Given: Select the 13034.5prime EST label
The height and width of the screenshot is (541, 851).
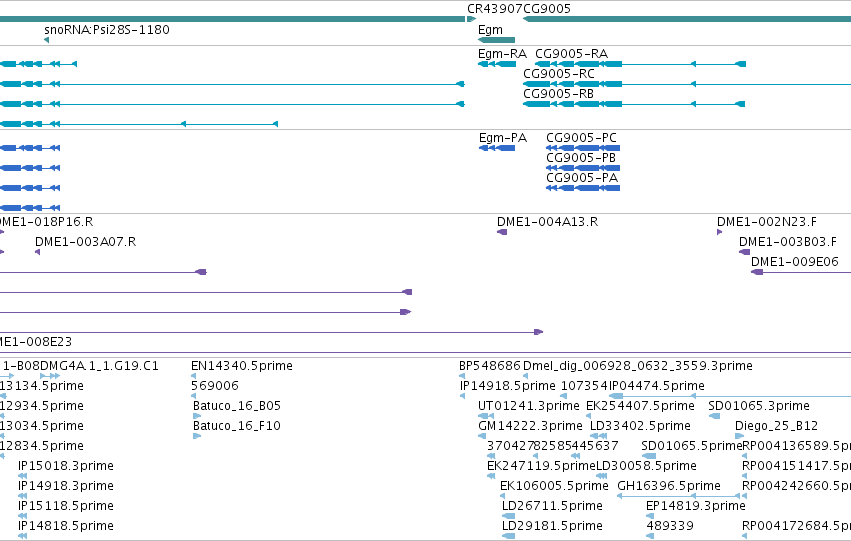Looking at the screenshot, I should point(42,427).
